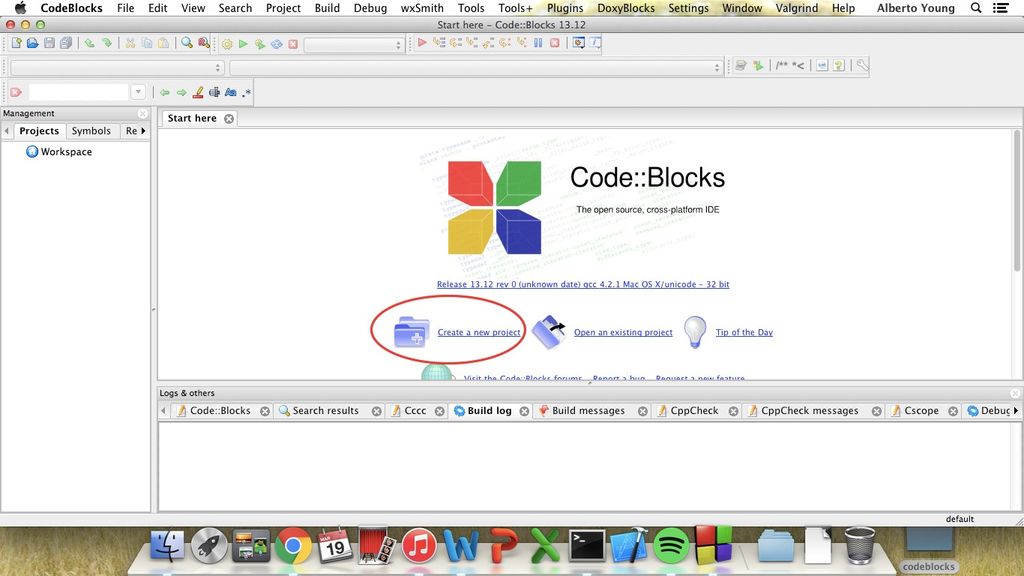Toggle the Match case Aa icon
Screen dimensions: 1024x576
pos(231,93)
